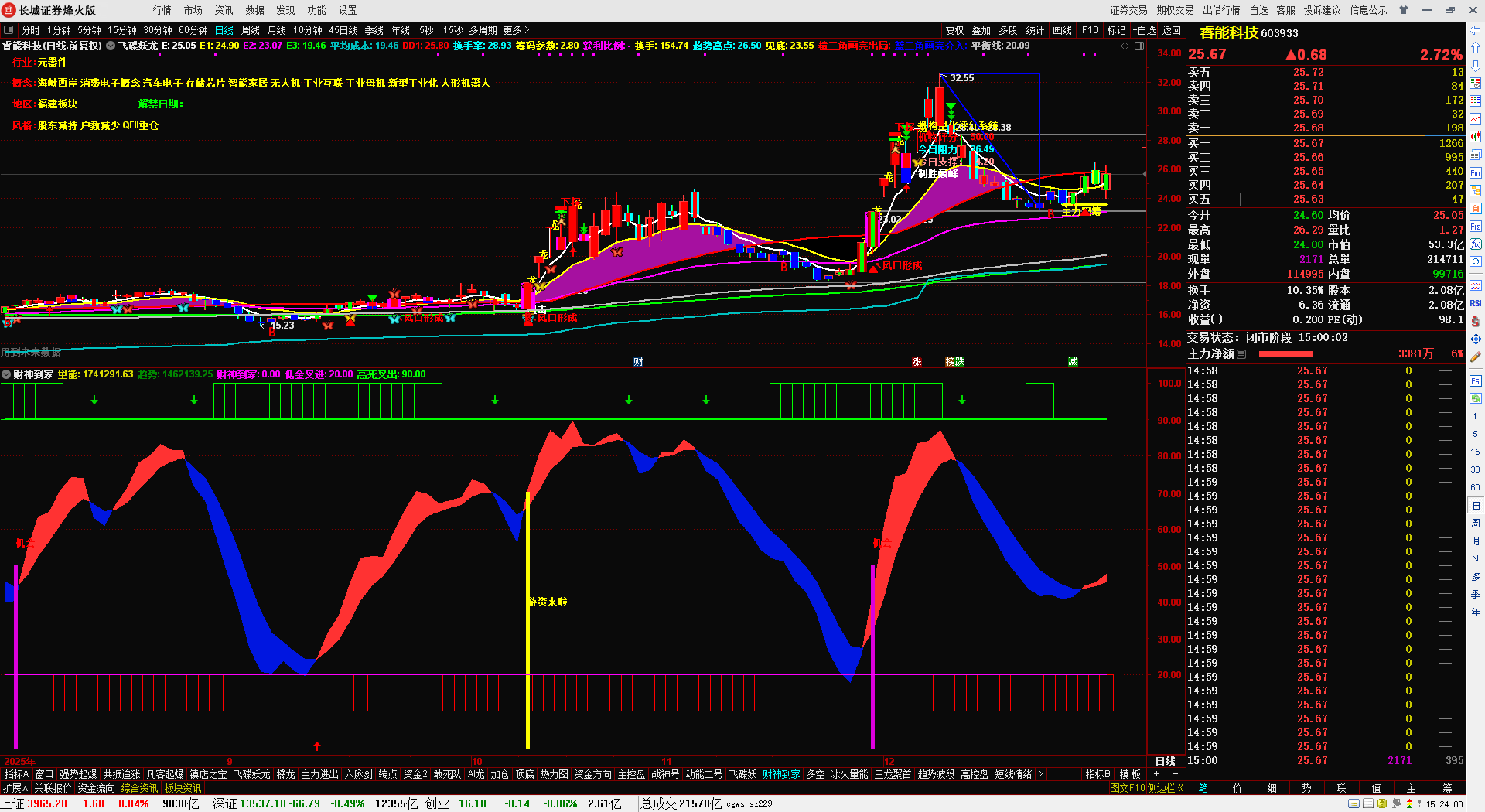Open 图文F10 at the bottom
This screenshot has height=812, width=1485.
[1128, 788]
